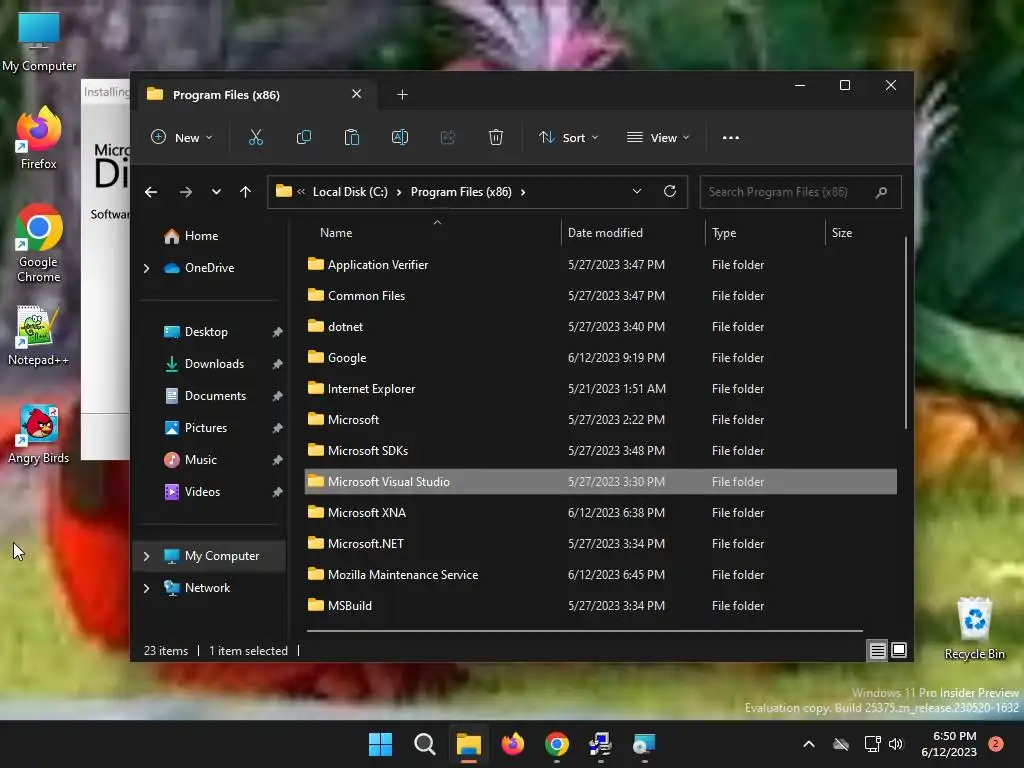
Task: Click Local Disk (C:) breadcrumb
Action: 350,192
